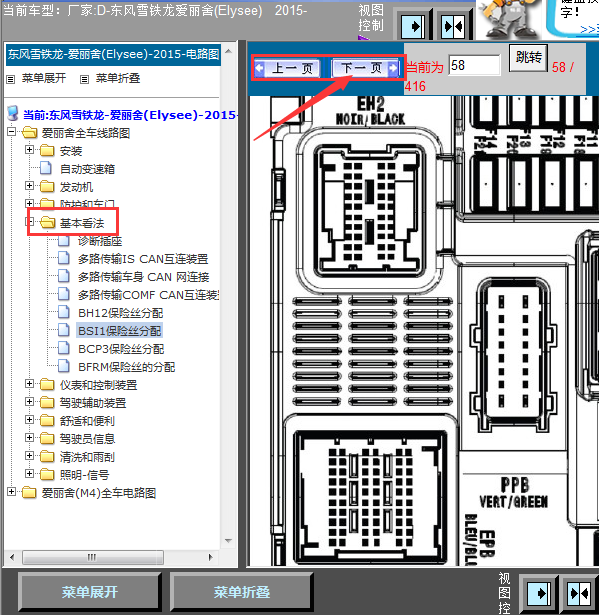Click folder icon of 安装
This screenshot has height=615, width=599.
pyautogui.click(x=47, y=150)
